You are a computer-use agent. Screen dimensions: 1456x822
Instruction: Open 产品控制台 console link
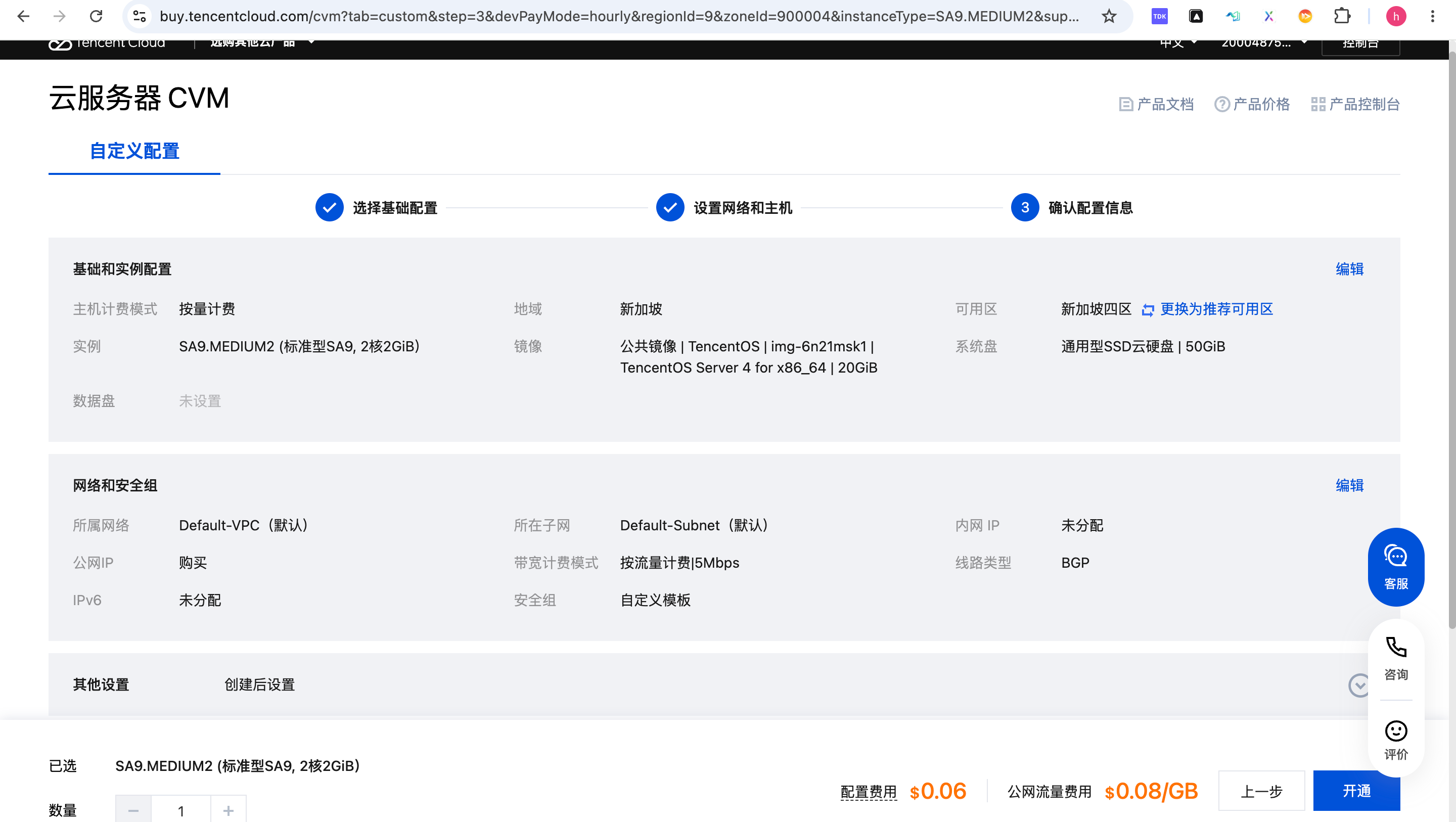click(x=1355, y=104)
